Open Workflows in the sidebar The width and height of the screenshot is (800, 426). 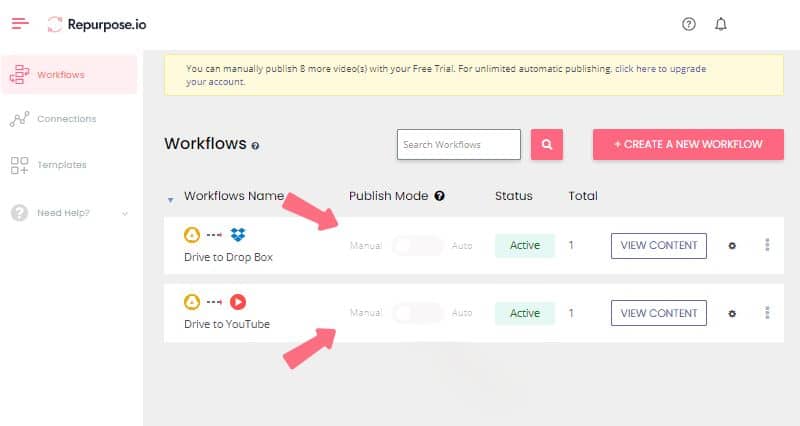click(x=69, y=74)
